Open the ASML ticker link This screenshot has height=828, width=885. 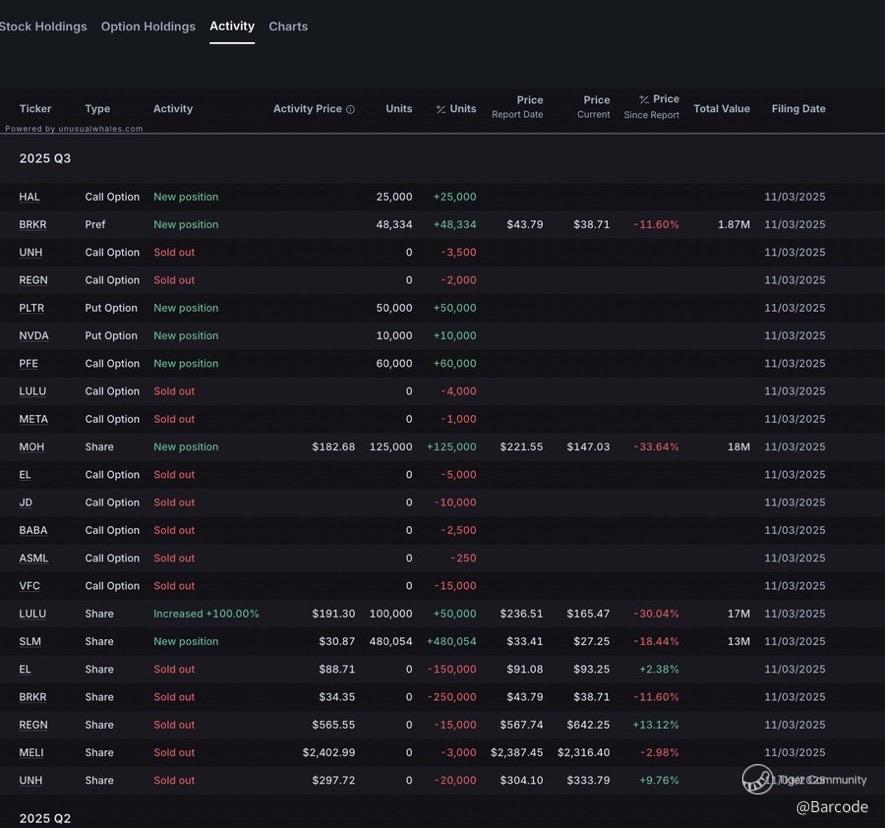pyautogui.click(x=33, y=558)
